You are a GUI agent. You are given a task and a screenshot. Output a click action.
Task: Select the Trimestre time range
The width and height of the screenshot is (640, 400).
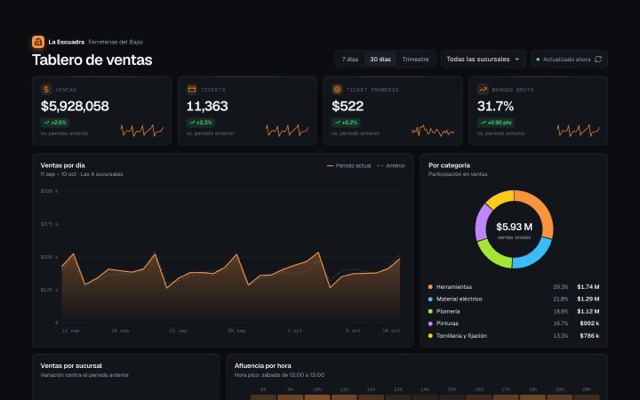(x=416, y=59)
